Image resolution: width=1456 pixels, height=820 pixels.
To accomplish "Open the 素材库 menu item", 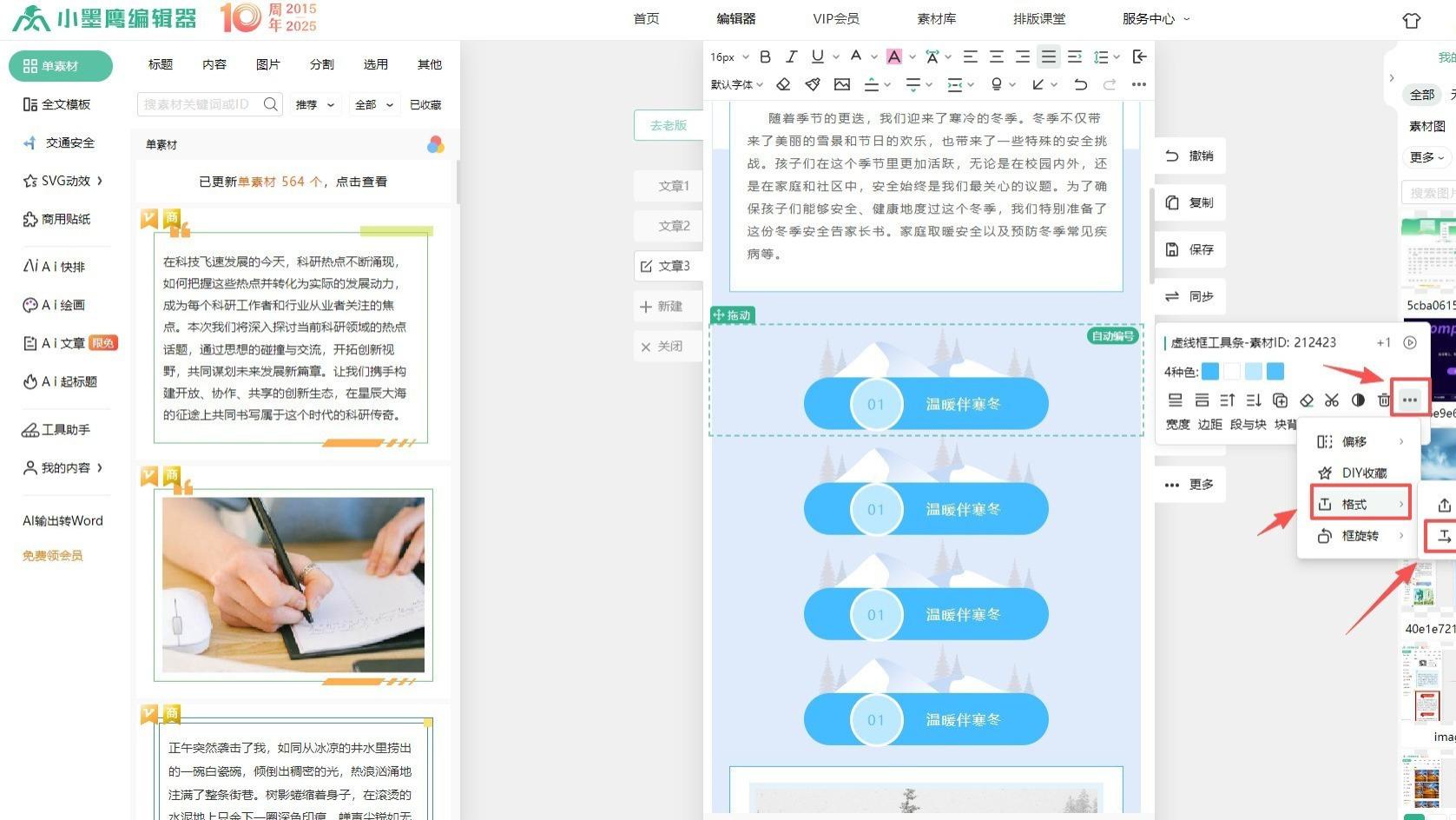I will (936, 18).
